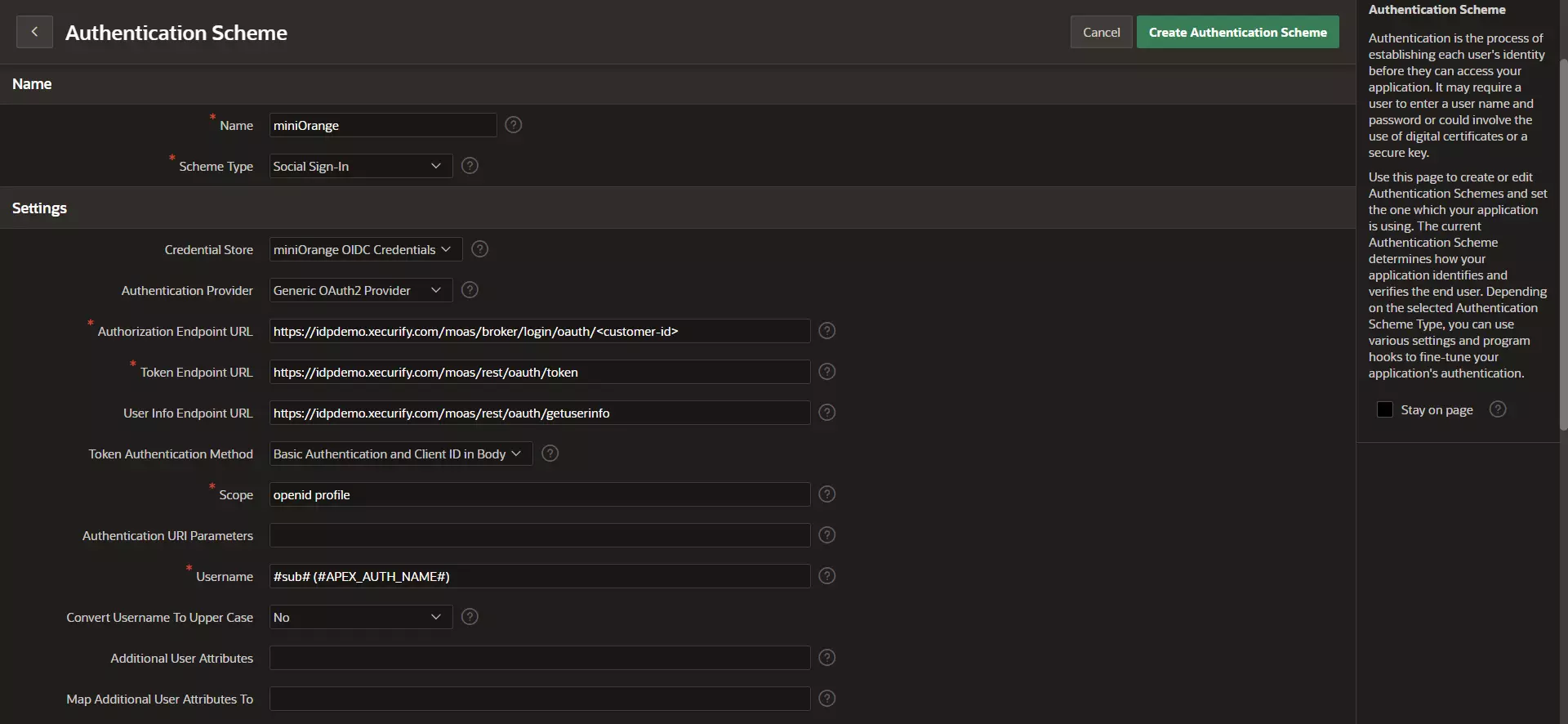Open help for Token Authentication Method
Image resolution: width=1568 pixels, height=724 pixels.
tap(550, 454)
